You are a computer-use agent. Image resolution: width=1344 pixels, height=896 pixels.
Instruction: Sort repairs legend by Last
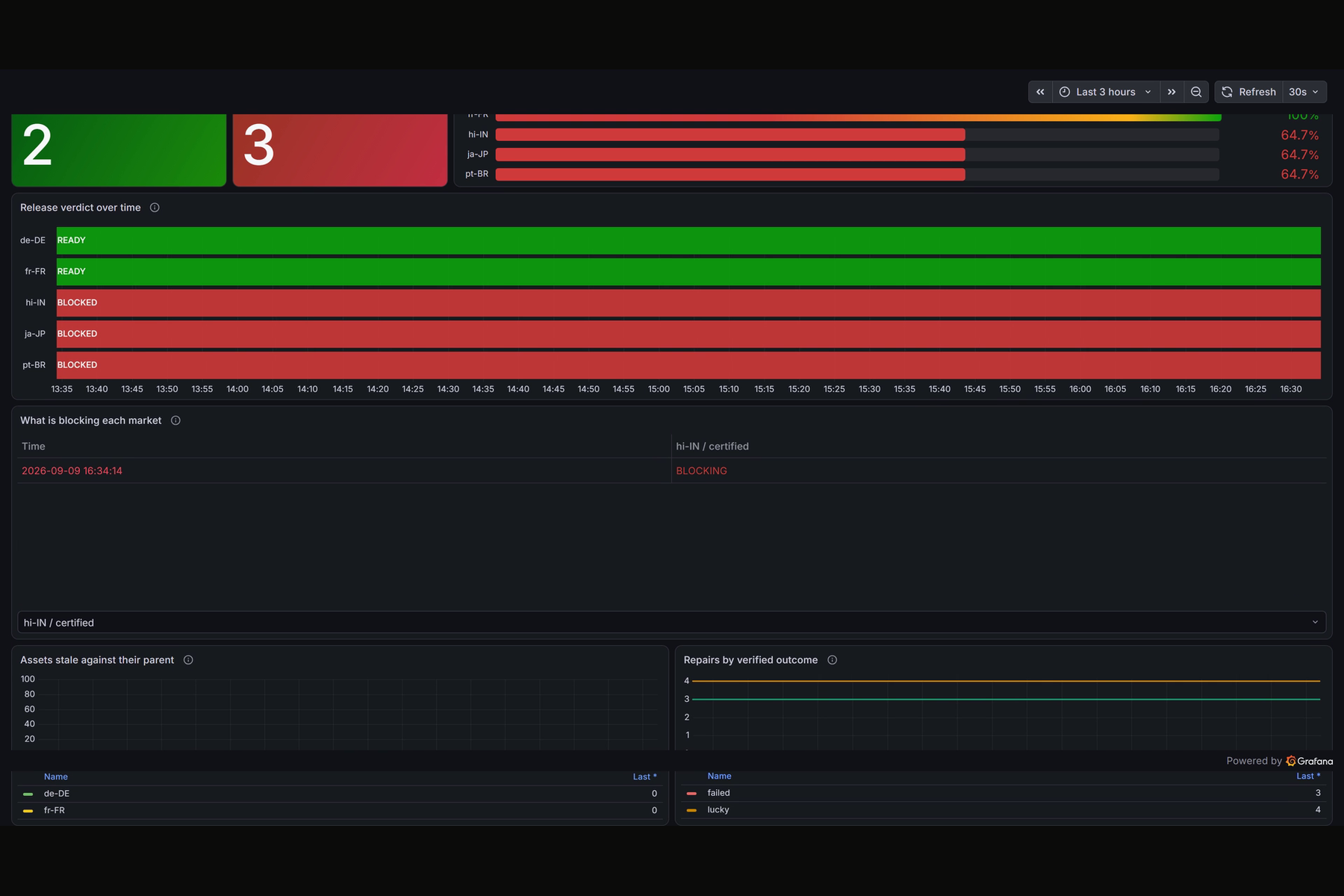(1308, 776)
